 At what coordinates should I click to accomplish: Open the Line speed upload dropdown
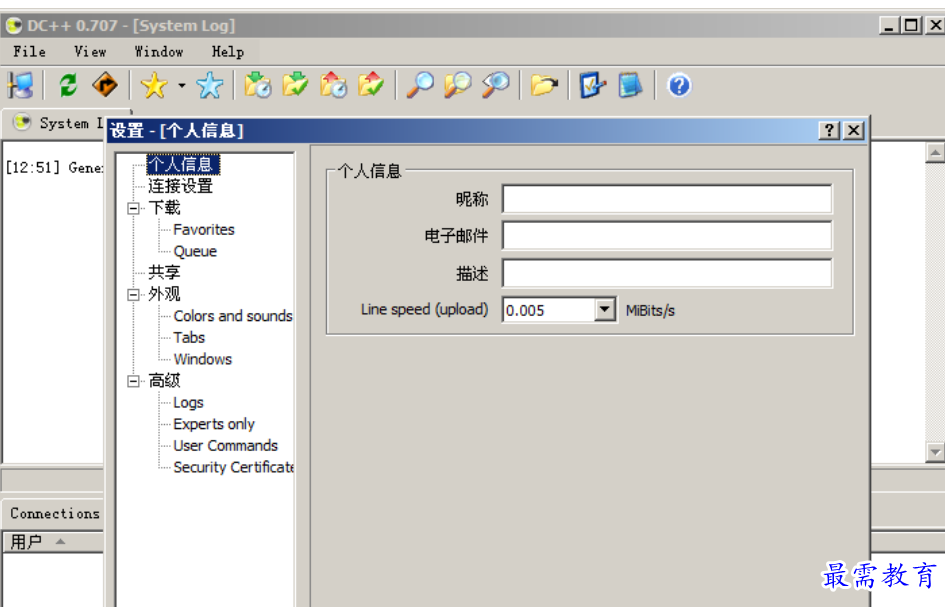[x=603, y=310]
